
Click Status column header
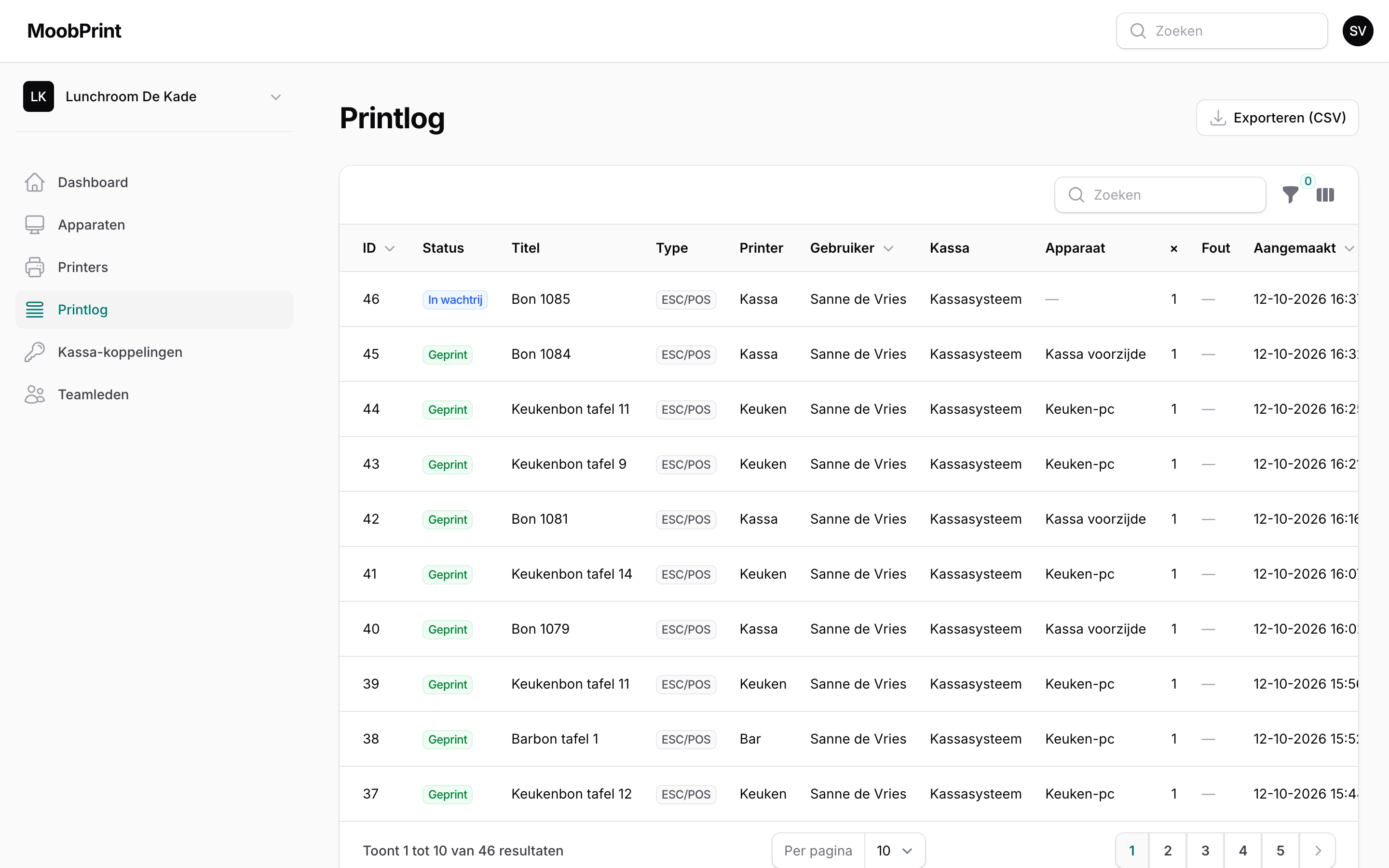pyautogui.click(x=443, y=248)
